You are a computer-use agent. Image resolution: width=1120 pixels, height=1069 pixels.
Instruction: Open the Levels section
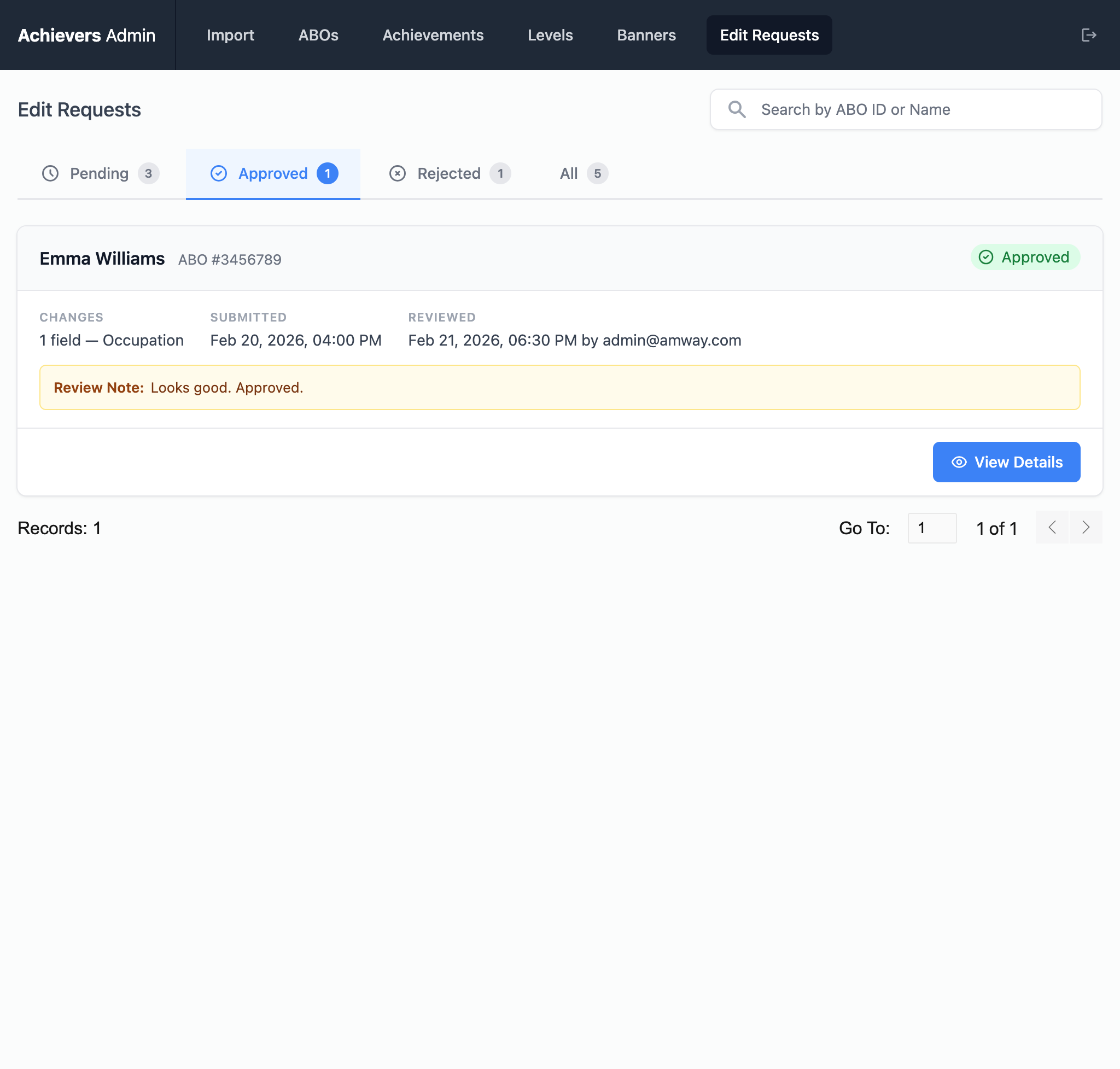[550, 36]
